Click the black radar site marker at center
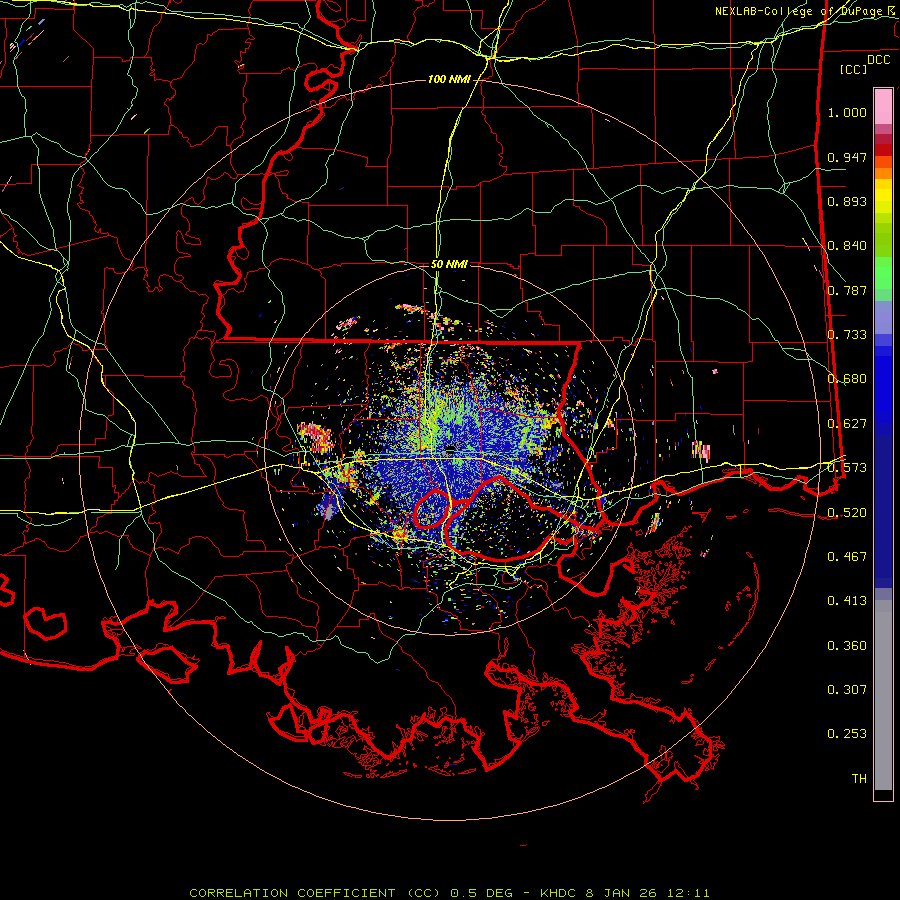Viewport: 900px width, 900px height. point(451,448)
